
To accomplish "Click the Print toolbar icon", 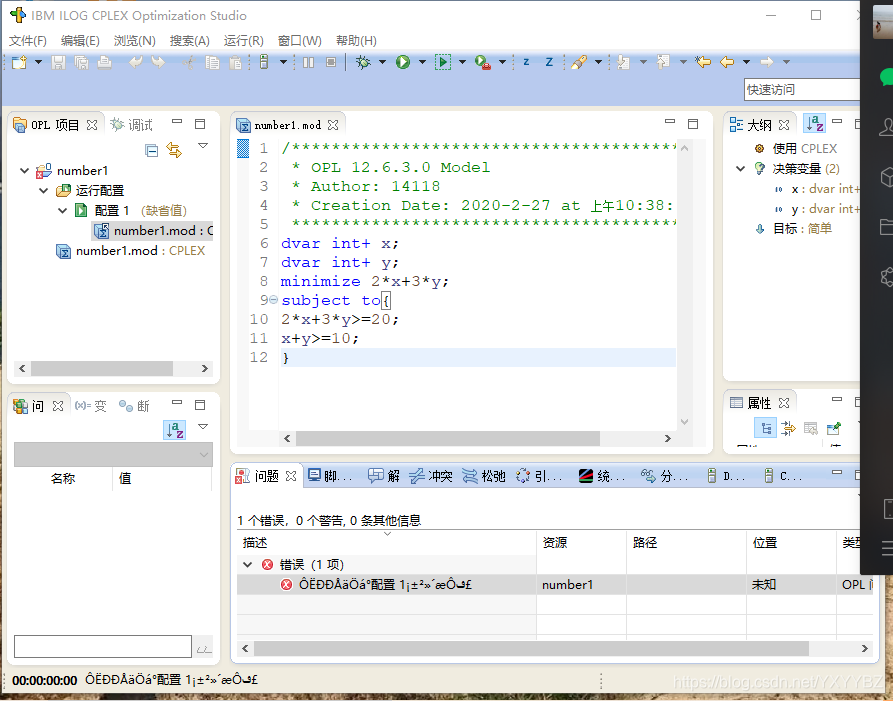I will click(x=104, y=62).
